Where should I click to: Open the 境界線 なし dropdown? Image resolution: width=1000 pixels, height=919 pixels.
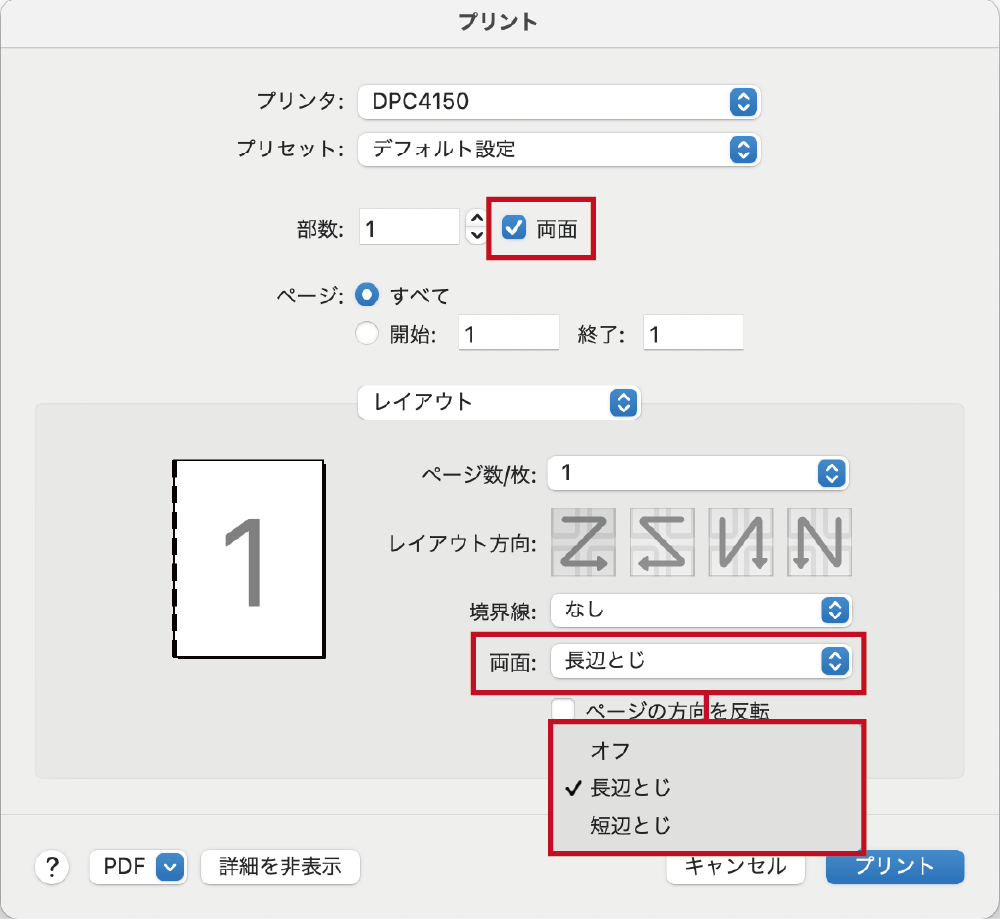pos(698,609)
